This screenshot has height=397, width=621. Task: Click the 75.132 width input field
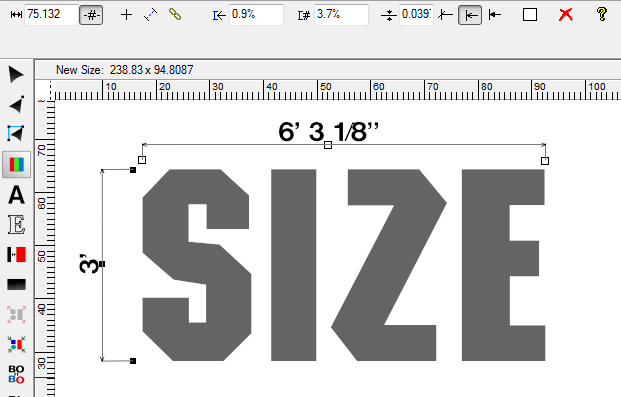click(x=51, y=15)
